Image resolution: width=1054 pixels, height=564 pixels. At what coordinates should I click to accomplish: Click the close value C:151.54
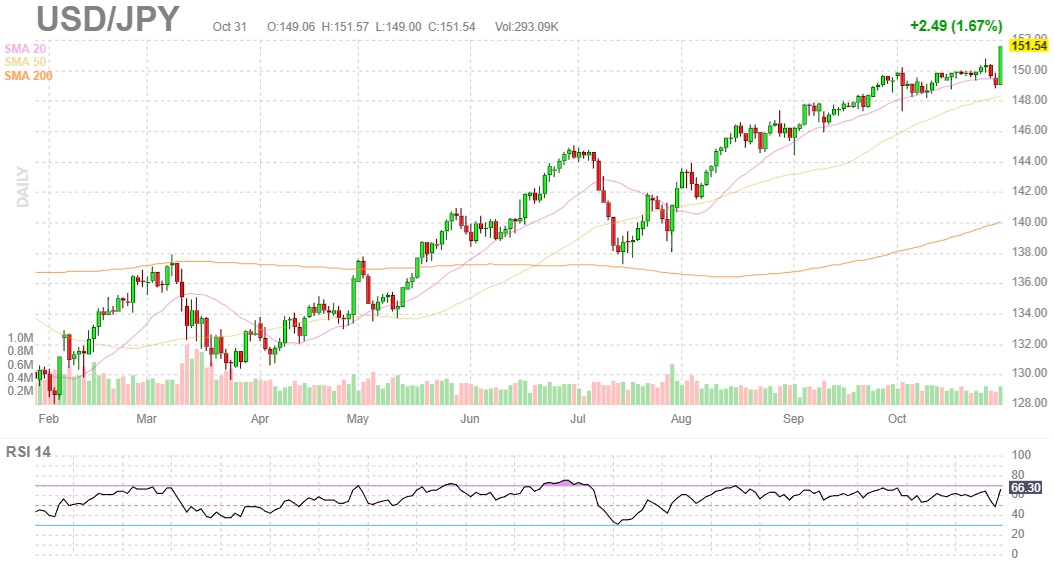452,27
